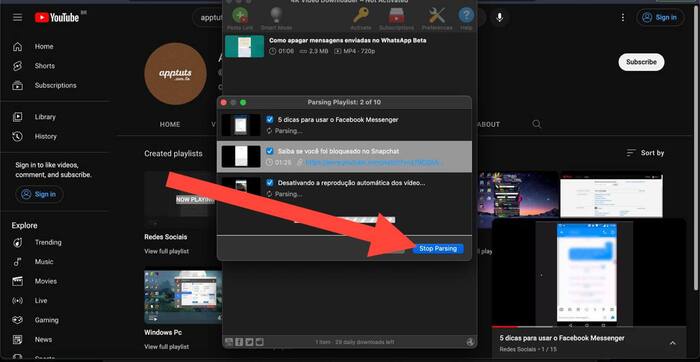The height and width of the screenshot is (362, 700).
Task: Click 'Como apagar mensagens enviadas' item thumbnail
Action: click(x=244, y=46)
